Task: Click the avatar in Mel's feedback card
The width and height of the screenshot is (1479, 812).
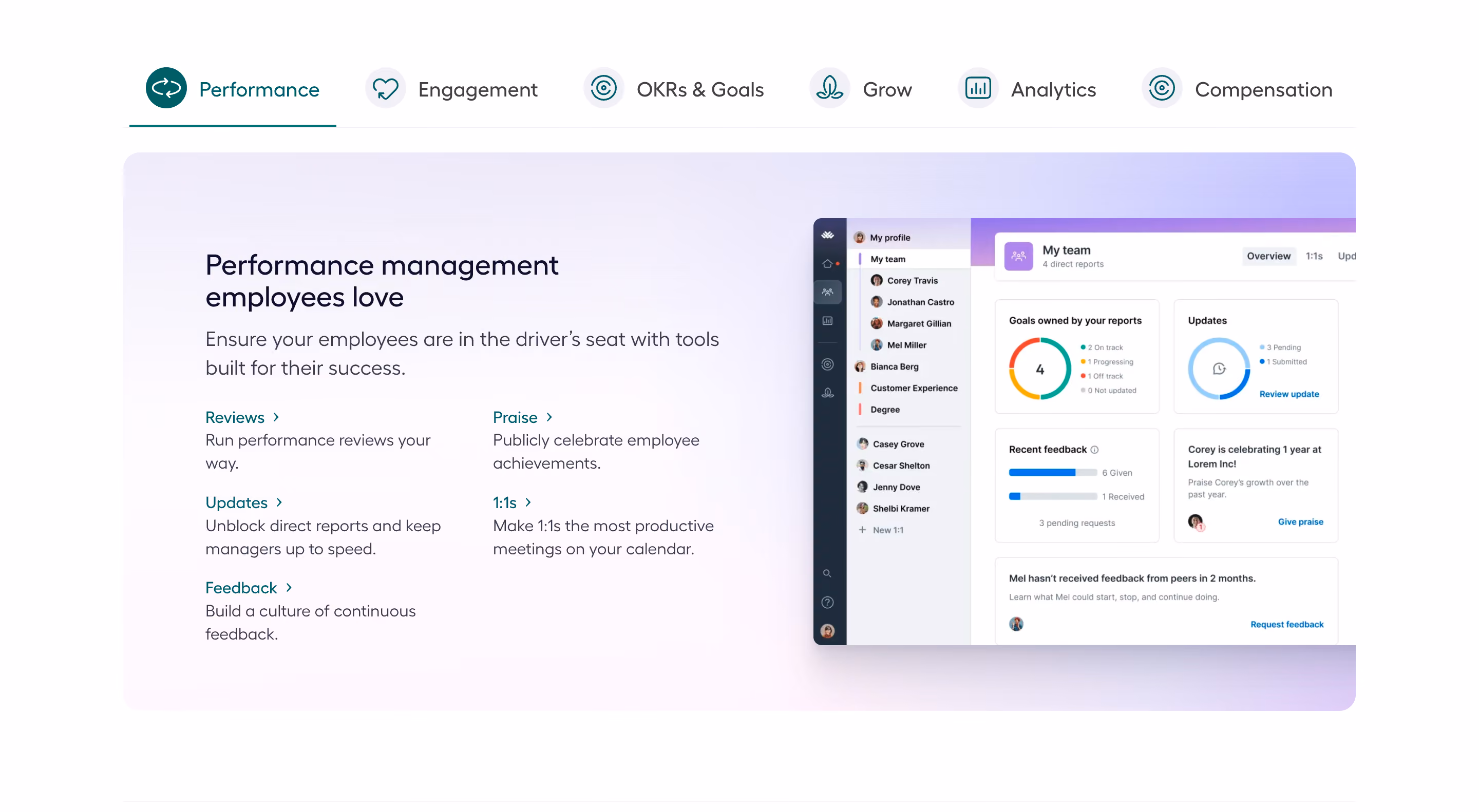Action: [1016, 624]
